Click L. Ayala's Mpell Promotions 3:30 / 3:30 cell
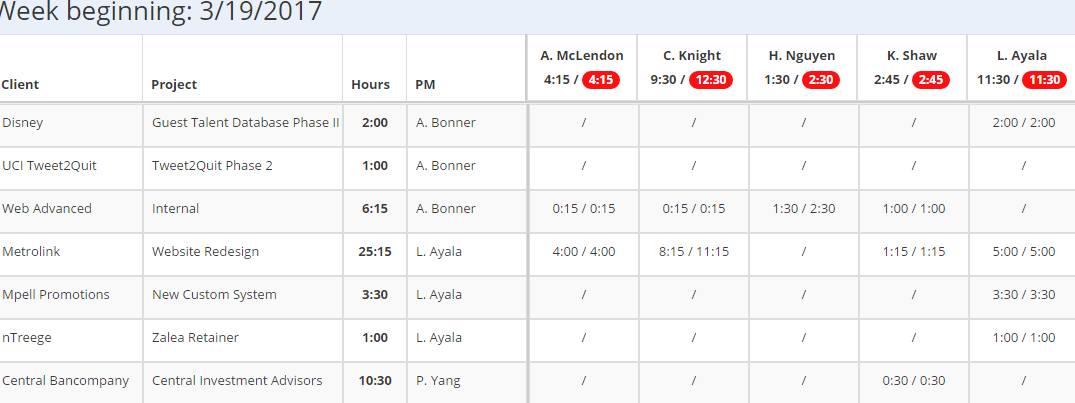 pyautogui.click(x=1023, y=295)
